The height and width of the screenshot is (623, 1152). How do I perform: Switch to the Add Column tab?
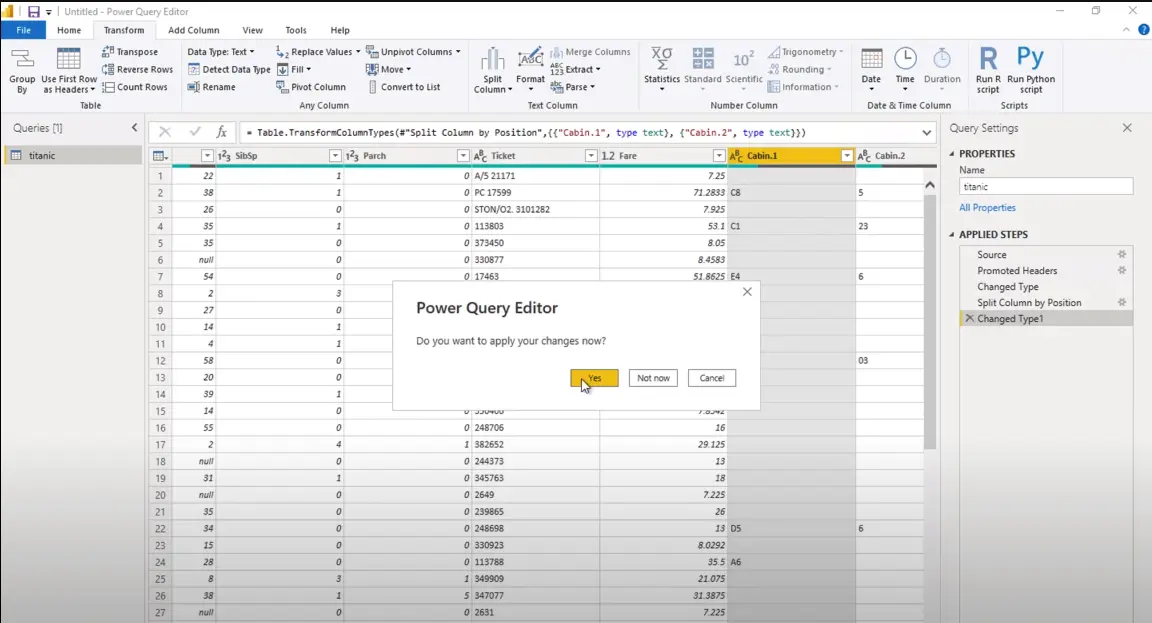point(193,30)
